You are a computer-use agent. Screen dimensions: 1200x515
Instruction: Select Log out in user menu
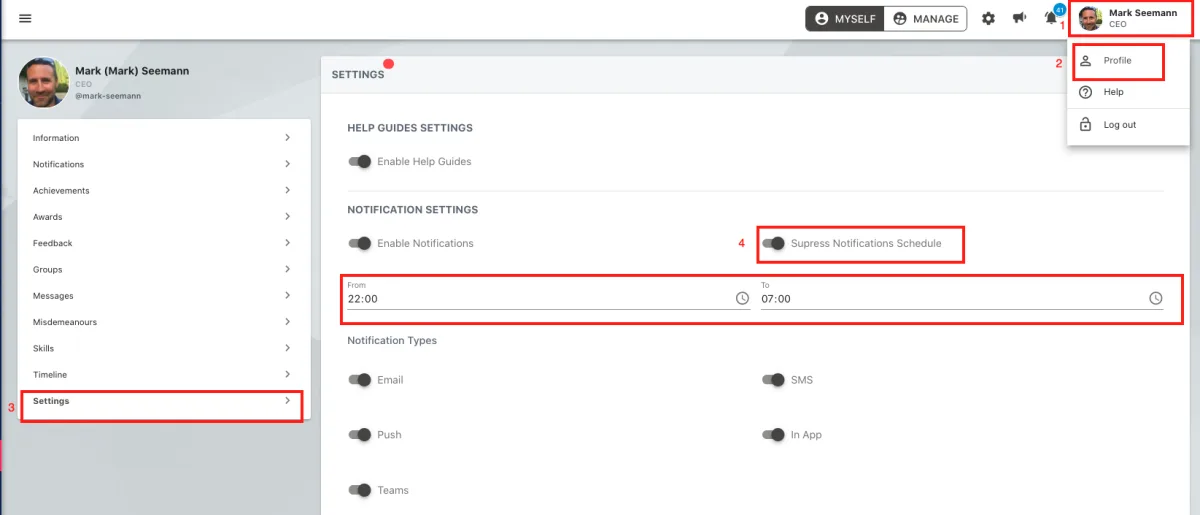(x=1128, y=125)
